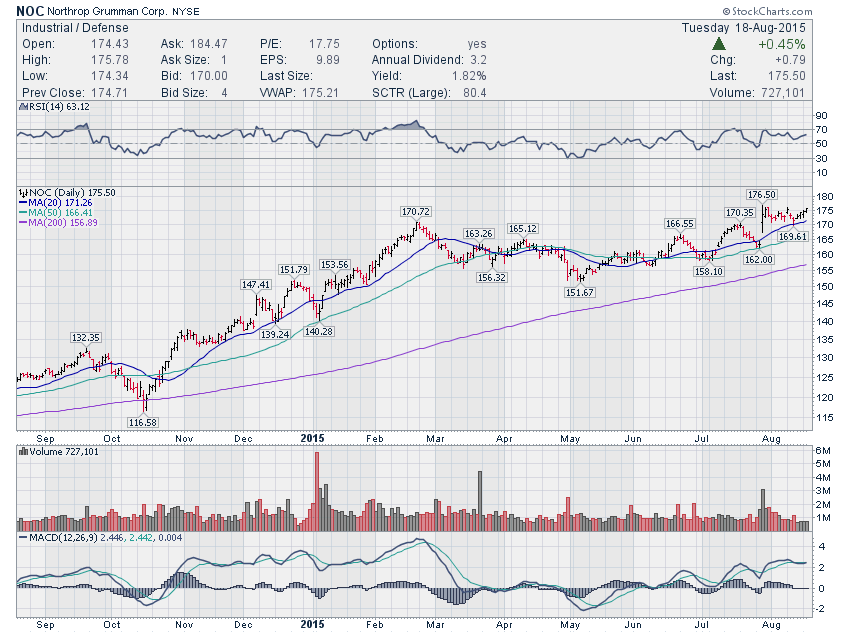Click the Yield value 1.82%

pyautogui.click(x=469, y=76)
